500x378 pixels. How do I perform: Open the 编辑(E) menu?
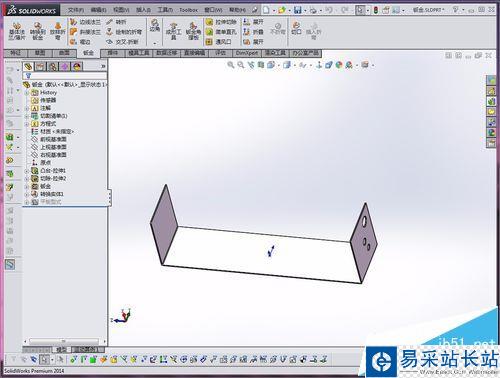click(x=99, y=10)
